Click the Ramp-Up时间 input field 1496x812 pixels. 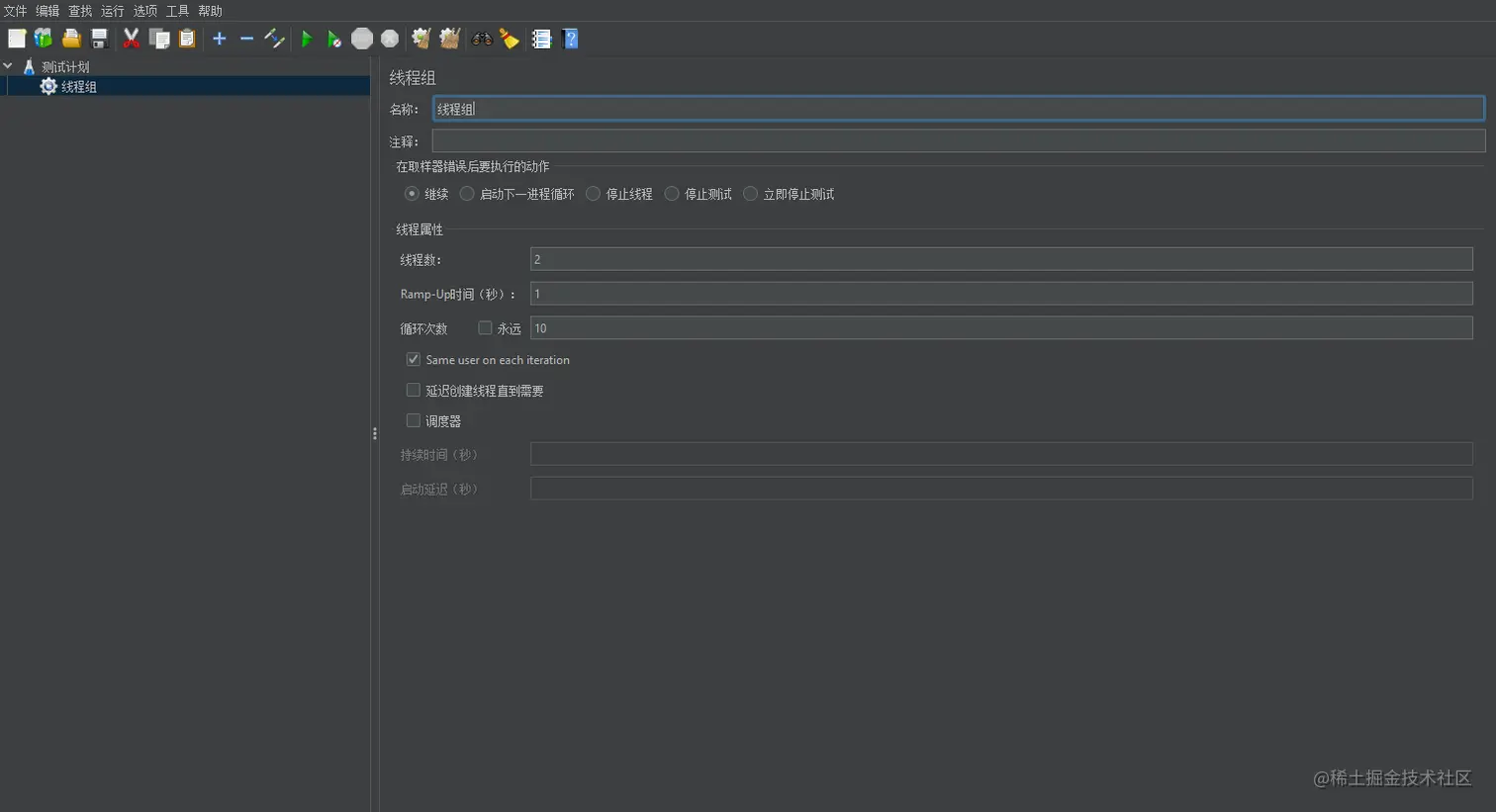(1001, 294)
